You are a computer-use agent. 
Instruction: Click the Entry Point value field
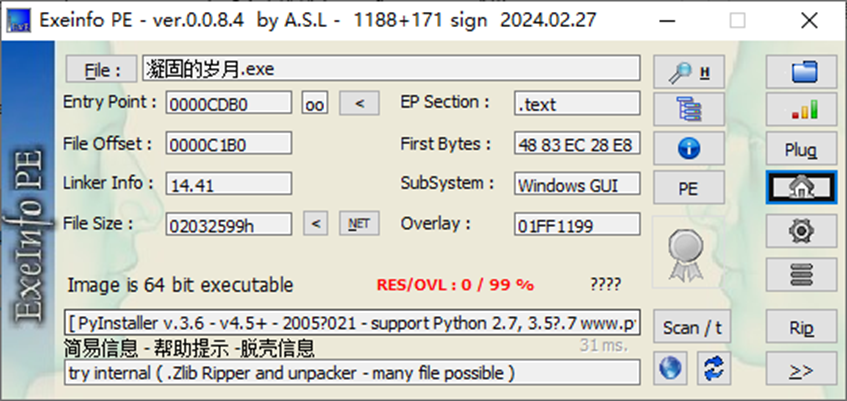tap(228, 103)
